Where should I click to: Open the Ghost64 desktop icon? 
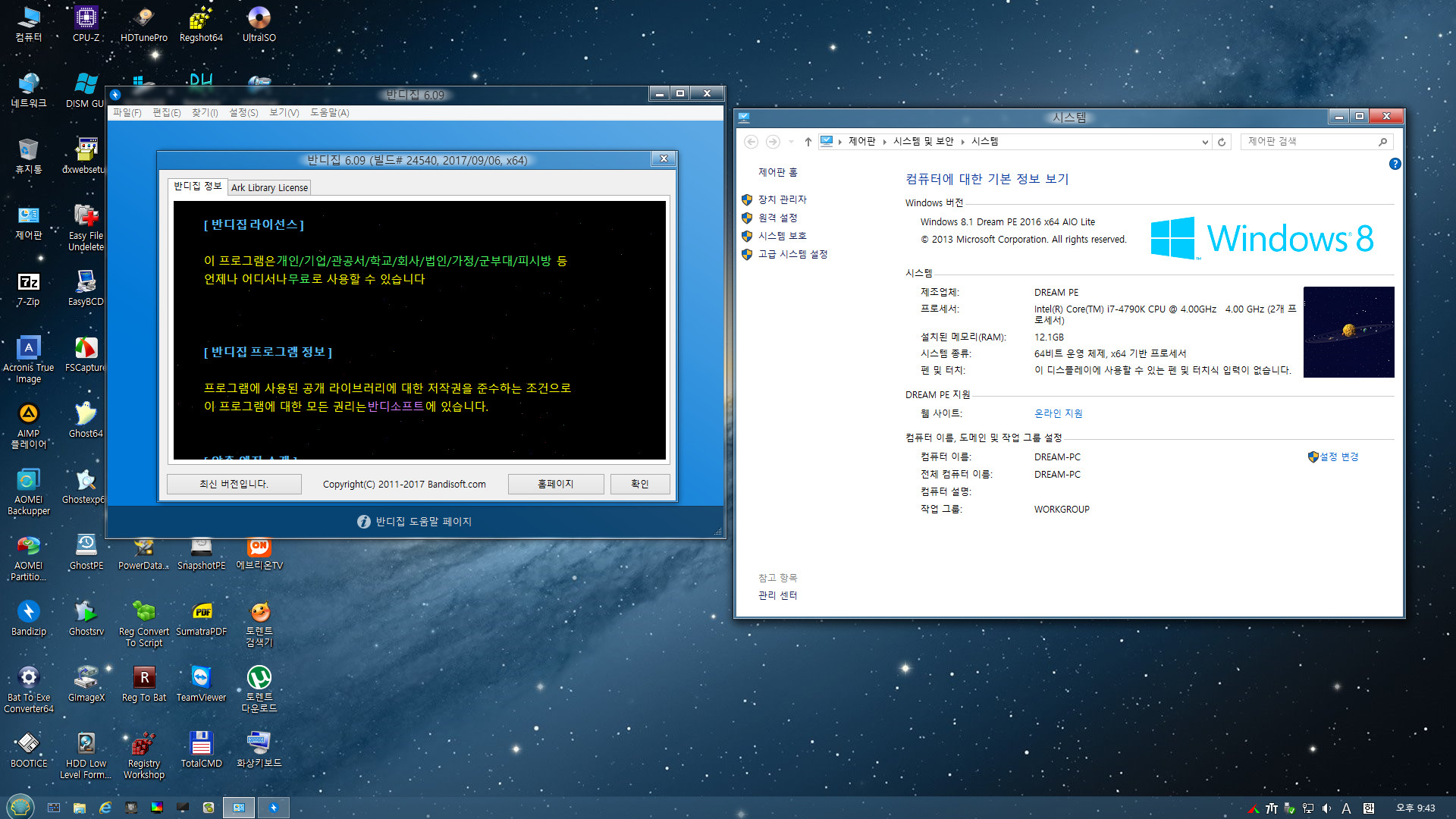click(x=86, y=420)
